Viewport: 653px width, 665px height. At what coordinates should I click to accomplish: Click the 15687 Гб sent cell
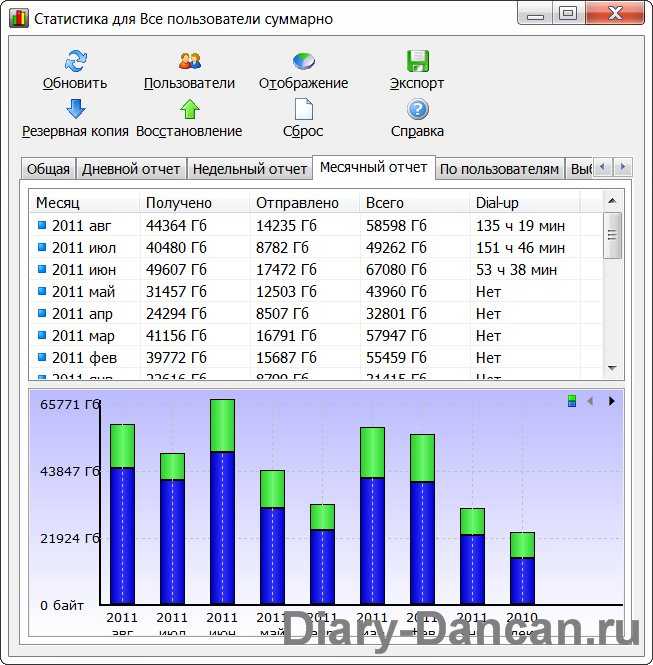click(286, 358)
